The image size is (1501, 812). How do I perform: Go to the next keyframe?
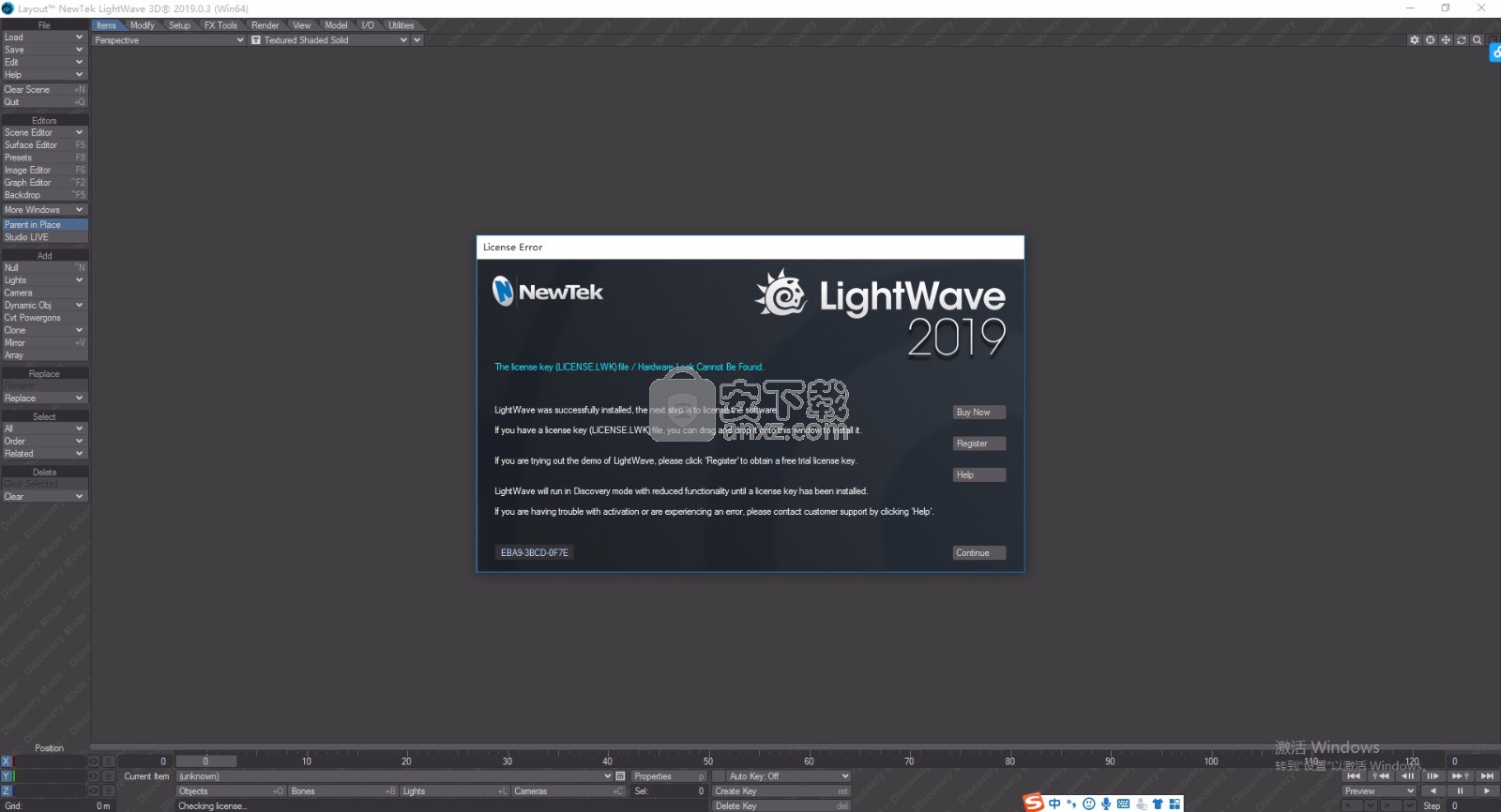click(1460, 776)
